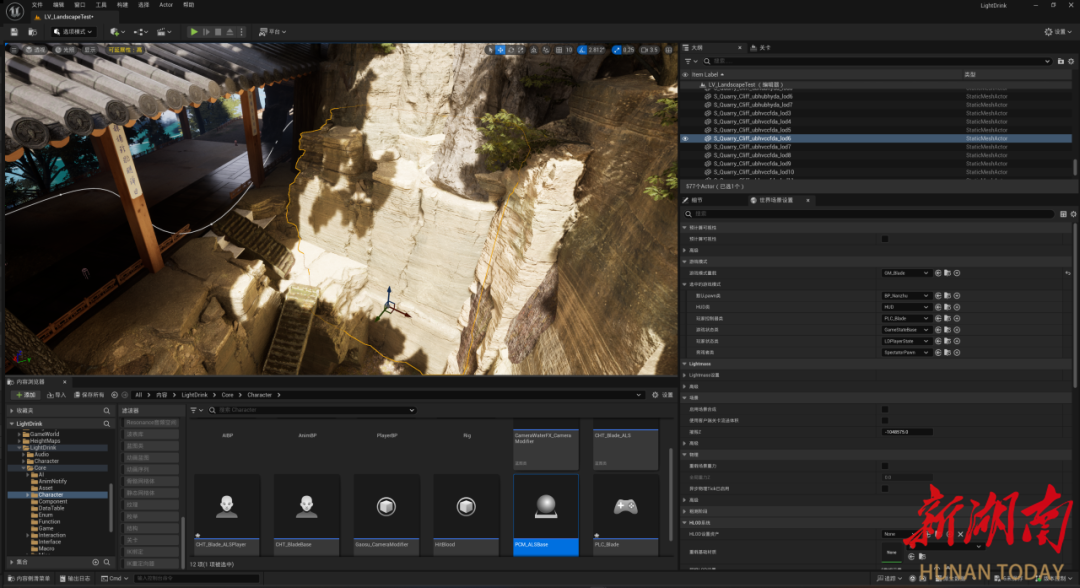
Task: Open the 内容侧滑菜单 content drawer
Action: tap(29, 578)
